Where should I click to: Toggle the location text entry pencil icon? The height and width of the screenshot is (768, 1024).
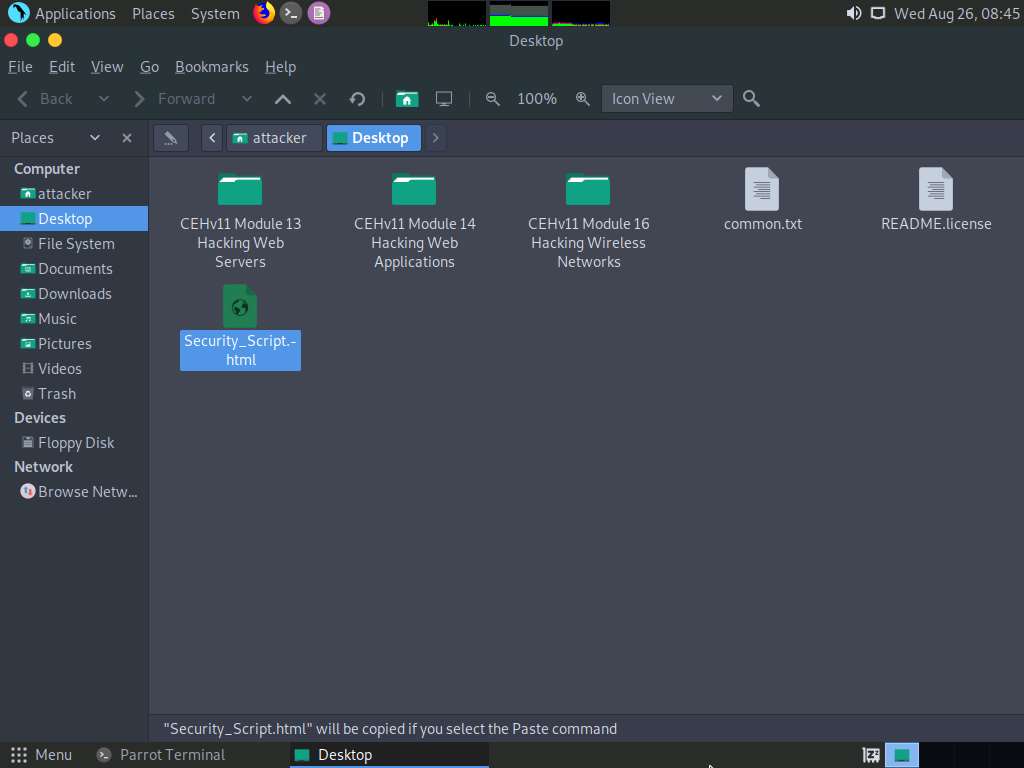[170, 137]
